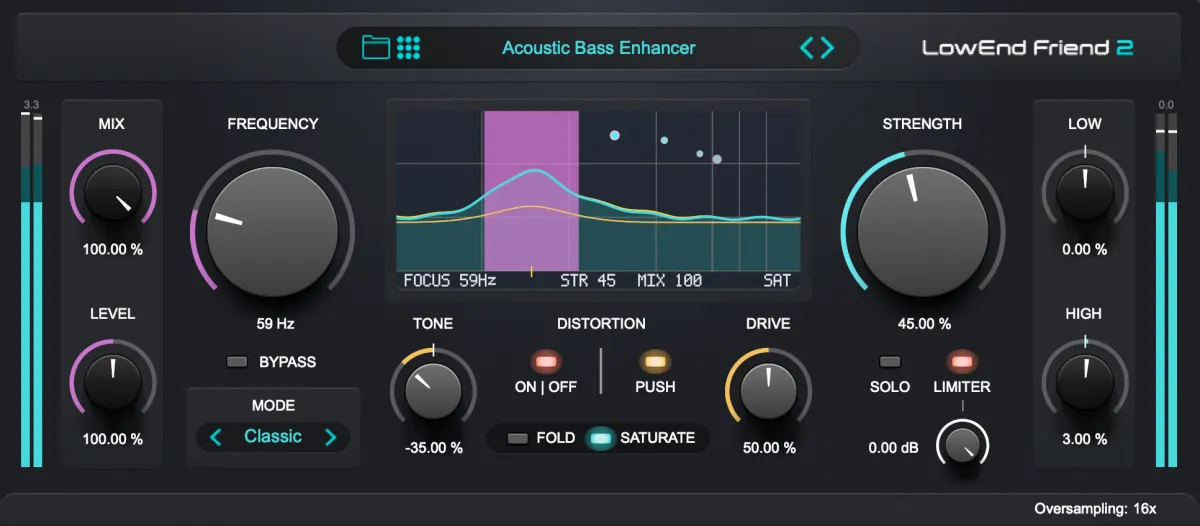Click the LOW value 0.00 %
Screen dimensions: 1200x526
[x=1085, y=249]
